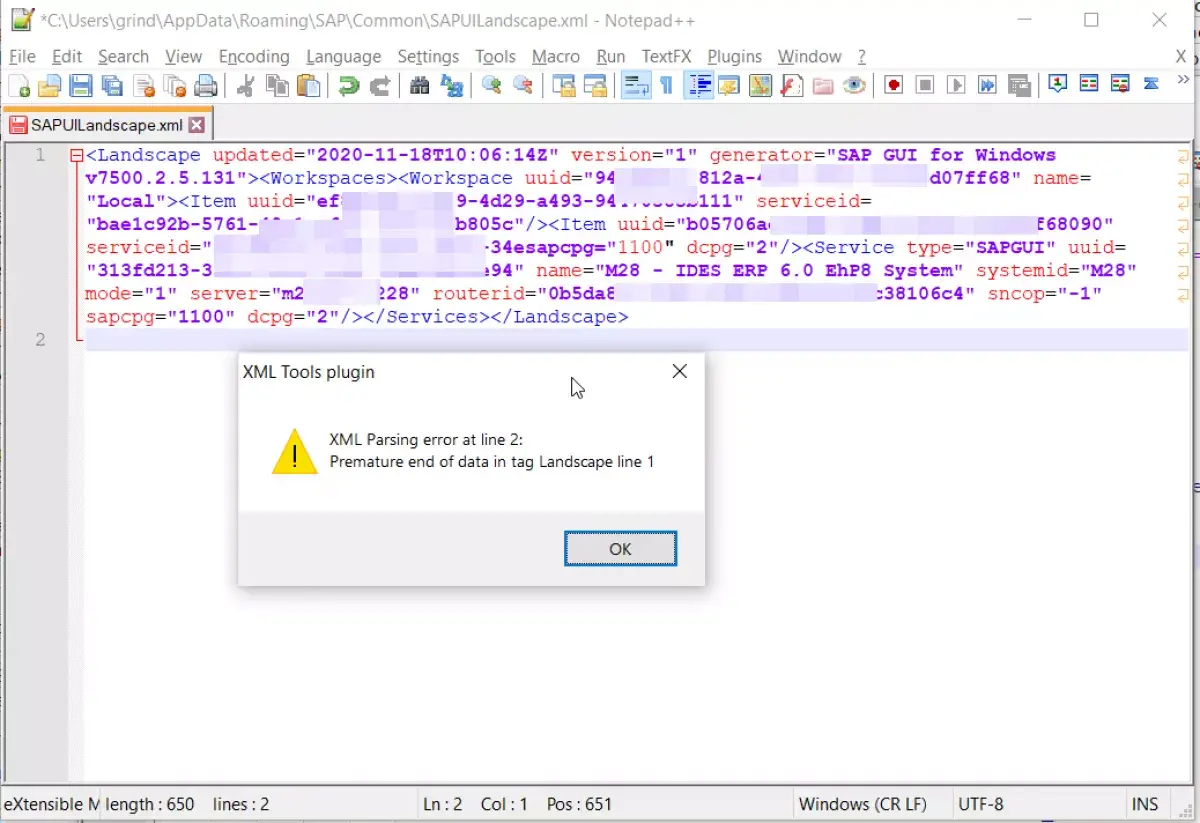Viewport: 1200px width, 823px height.
Task: Toggle Word wrap toolbar button
Action: pyautogui.click(x=635, y=86)
